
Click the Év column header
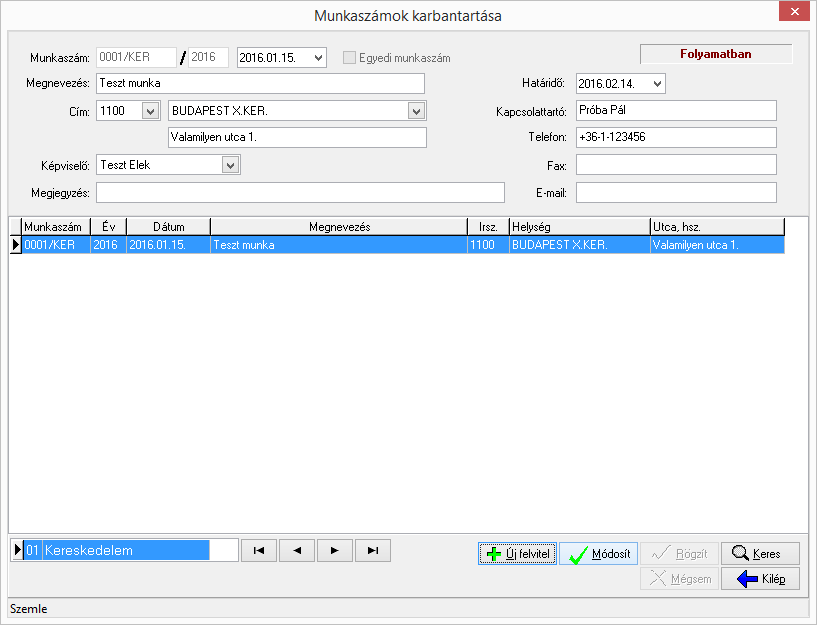point(109,227)
